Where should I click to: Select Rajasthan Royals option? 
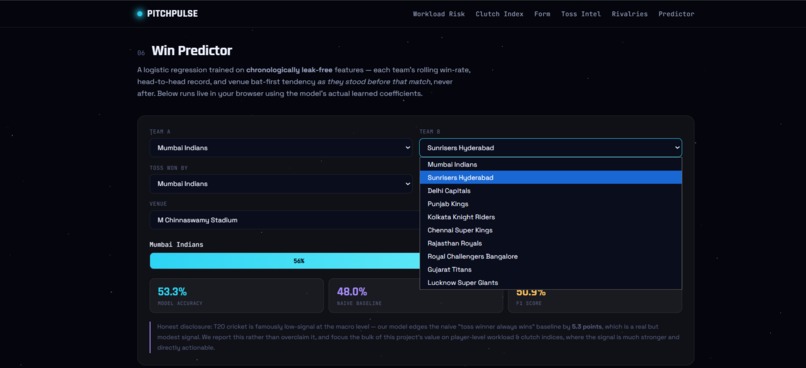[551, 243]
